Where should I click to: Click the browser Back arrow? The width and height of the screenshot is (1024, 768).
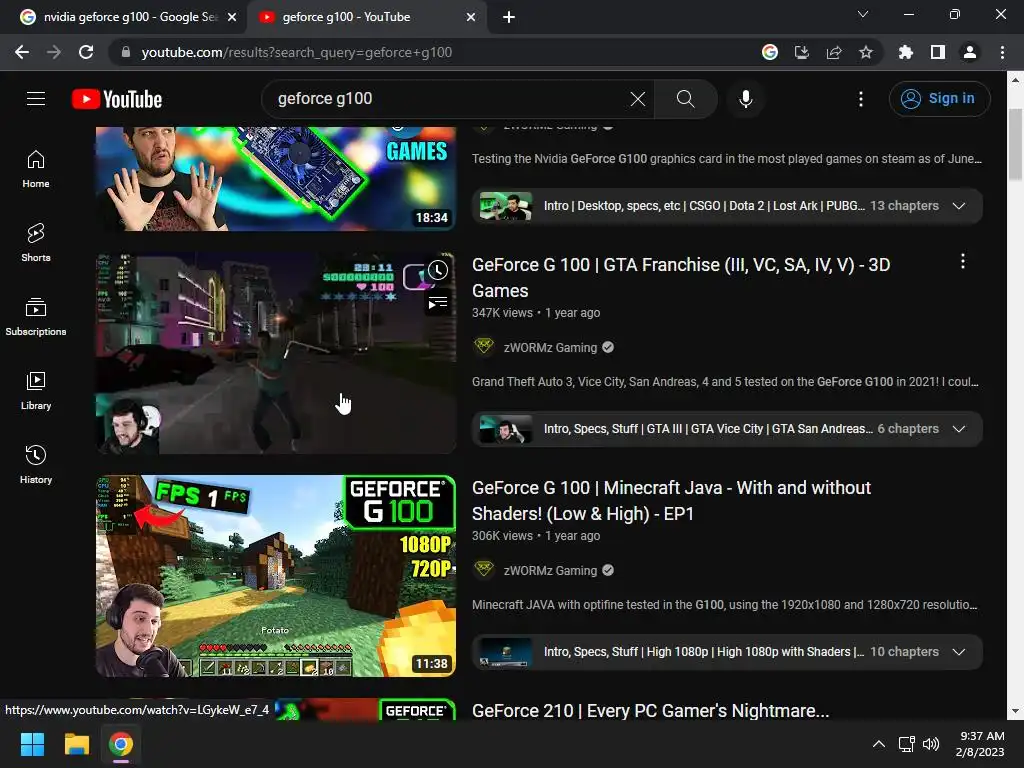[22, 52]
